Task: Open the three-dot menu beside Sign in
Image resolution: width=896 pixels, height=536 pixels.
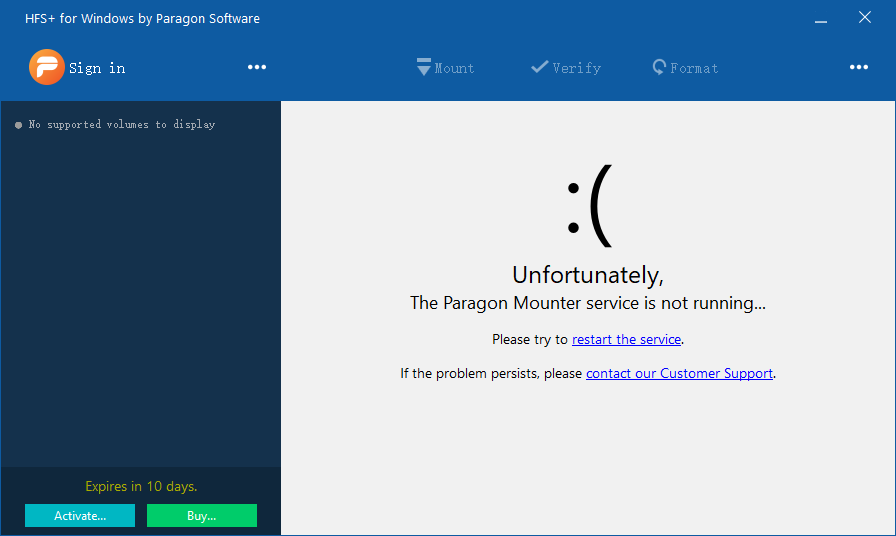Action: pyautogui.click(x=257, y=67)
